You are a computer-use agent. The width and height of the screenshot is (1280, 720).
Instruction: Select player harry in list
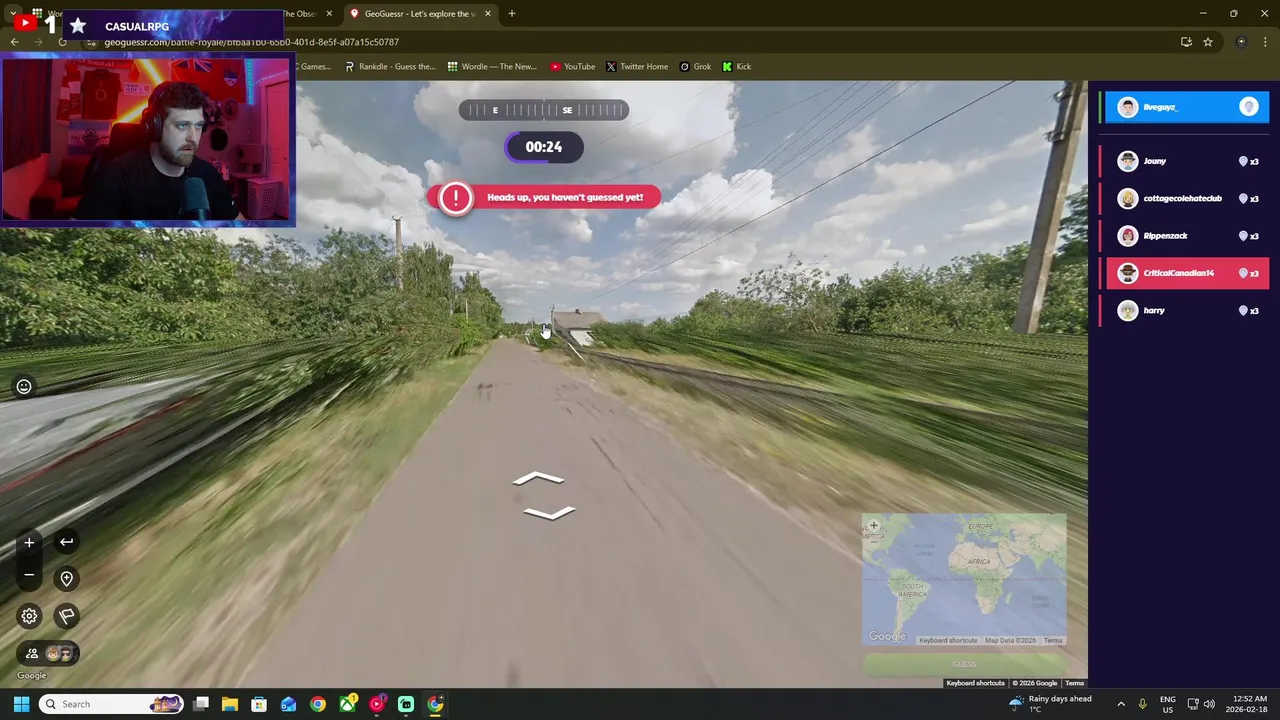[1186, 310]
